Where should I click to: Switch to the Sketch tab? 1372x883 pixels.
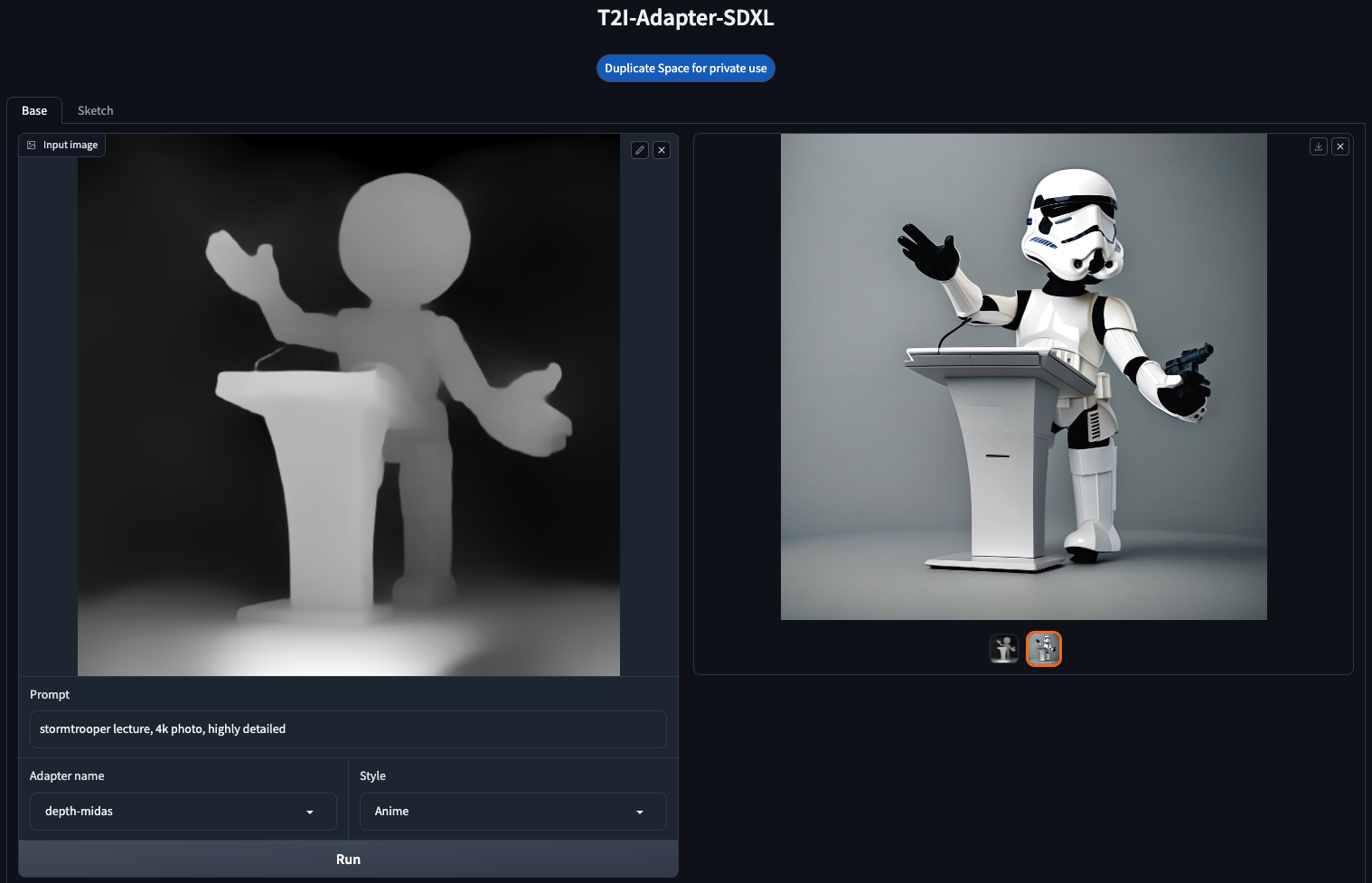[x=95, y=110]
